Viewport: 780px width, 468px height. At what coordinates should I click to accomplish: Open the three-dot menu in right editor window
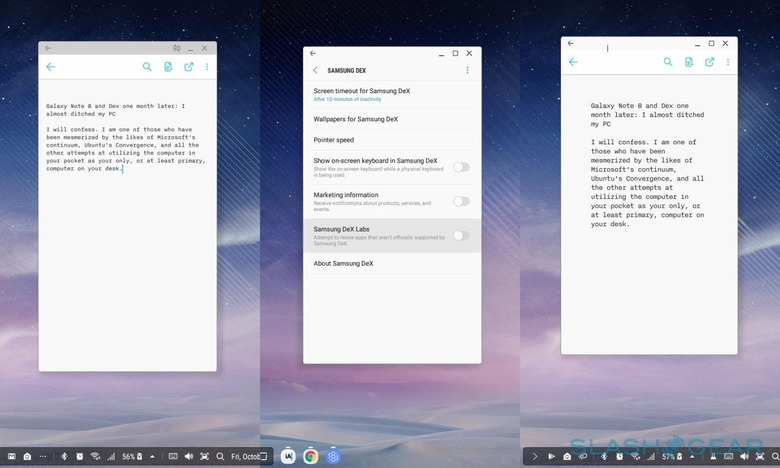click(729, 62)
